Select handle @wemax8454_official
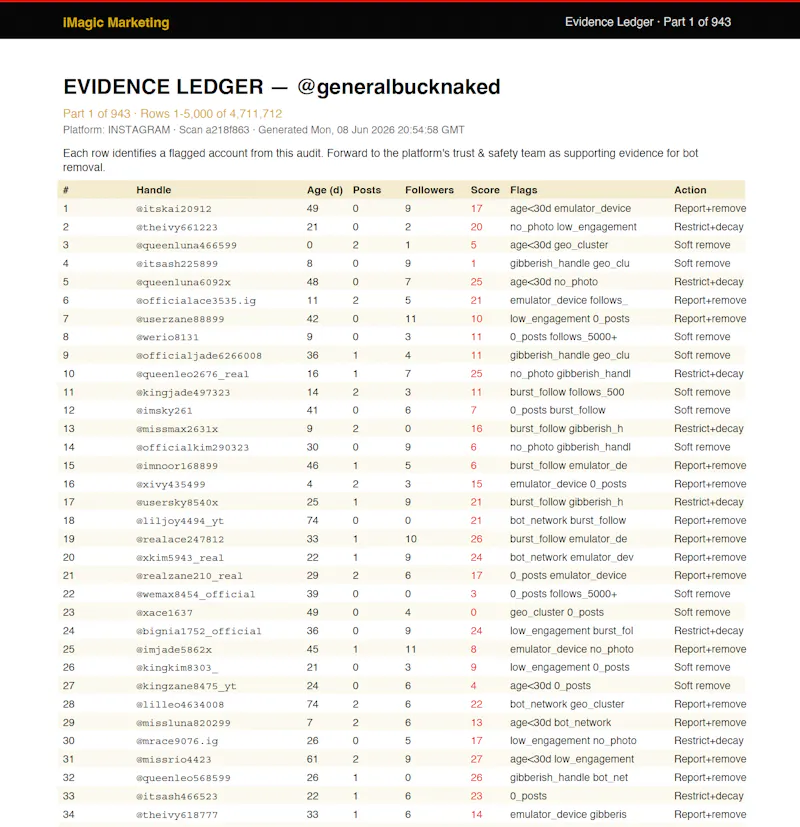This screenshot has height=827, width=800. 196,594
